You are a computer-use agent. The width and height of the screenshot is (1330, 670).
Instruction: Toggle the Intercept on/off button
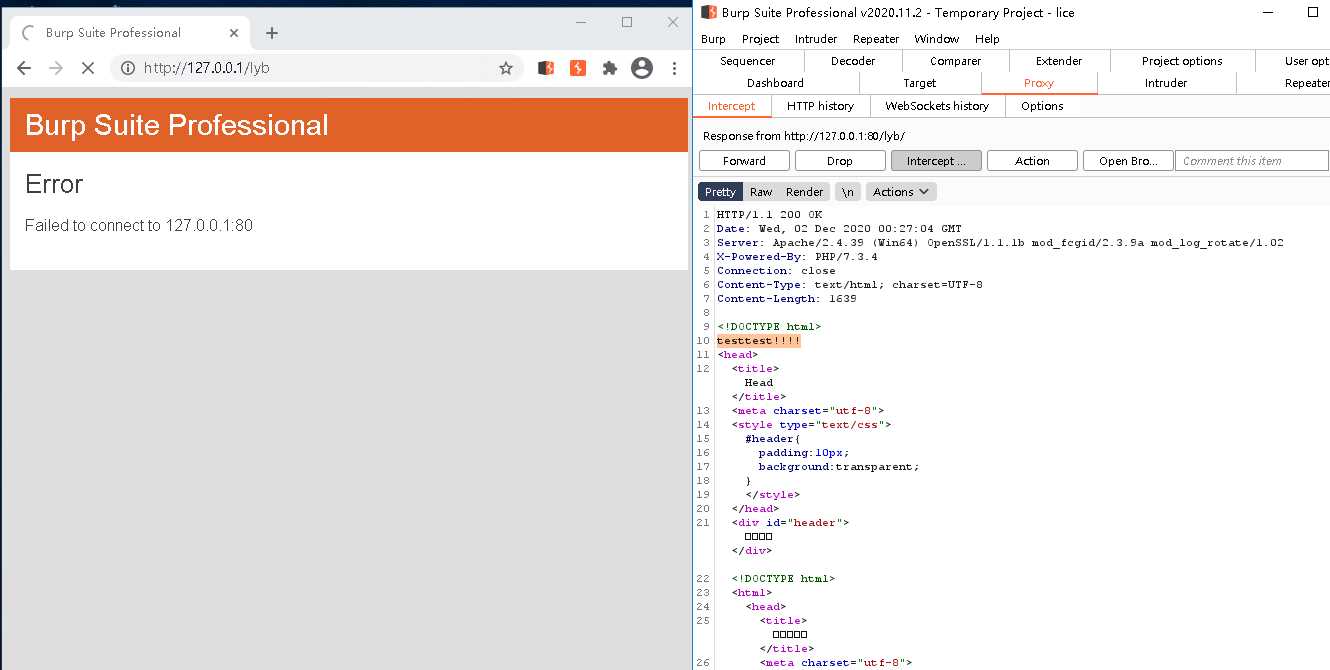click(x=936, y=161)
